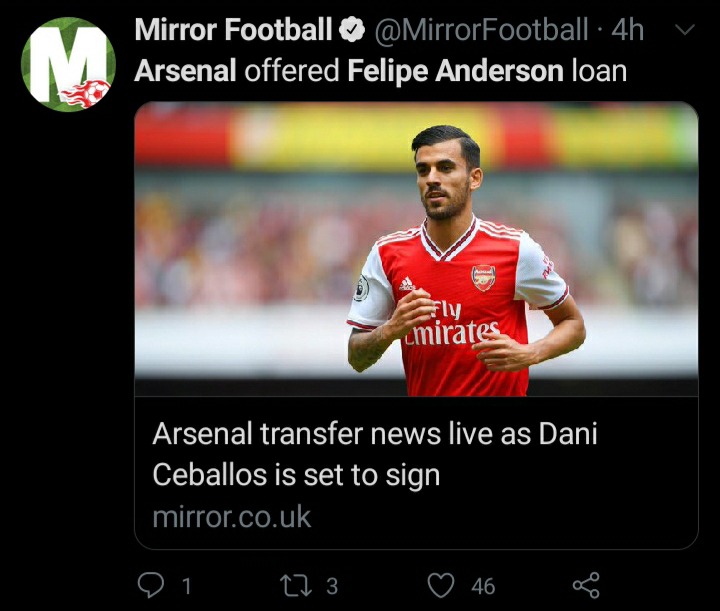Click the retweet count showing 3
Viewport: 720px width, 611px height.
coord(332,586)
